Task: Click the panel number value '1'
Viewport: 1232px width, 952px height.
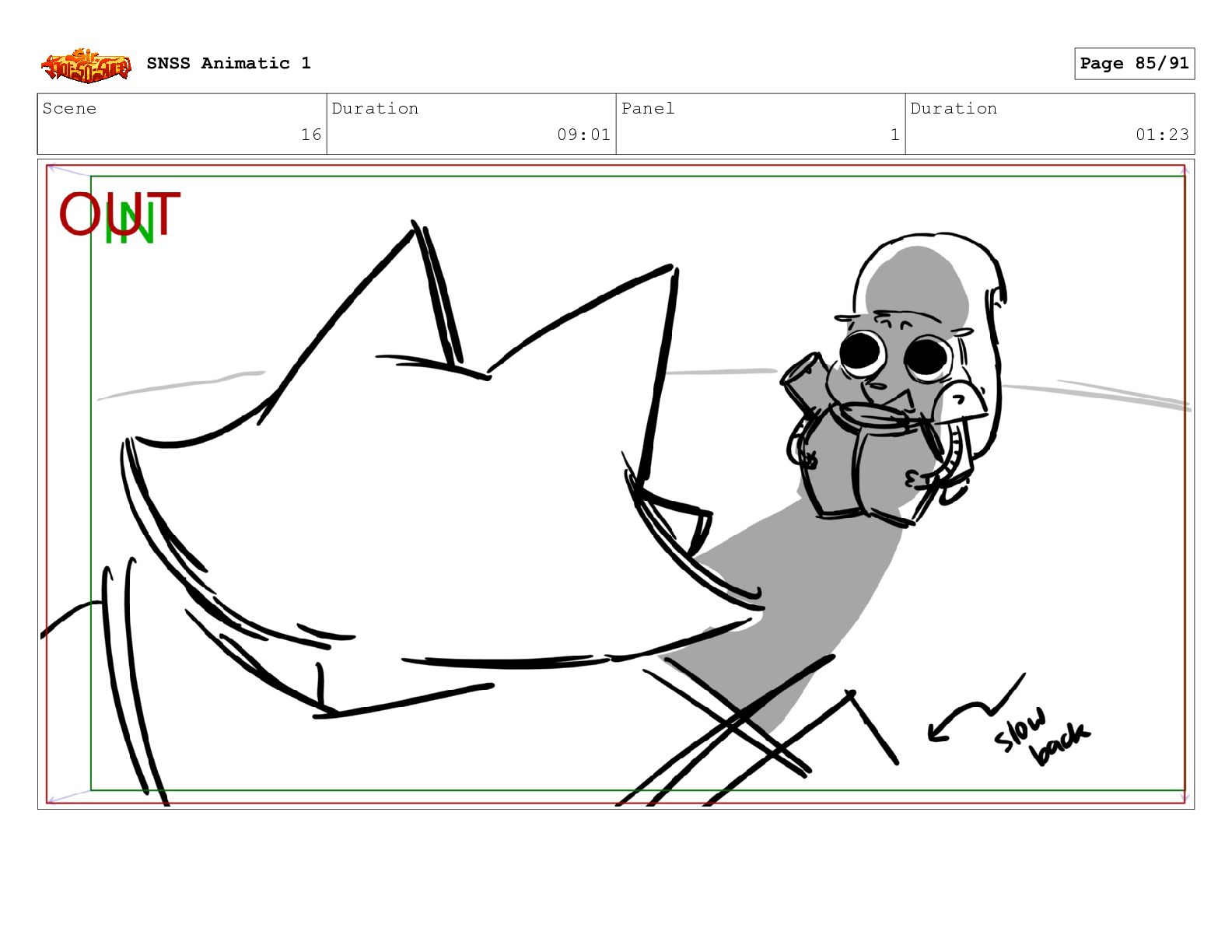Action: pos(894,135)
